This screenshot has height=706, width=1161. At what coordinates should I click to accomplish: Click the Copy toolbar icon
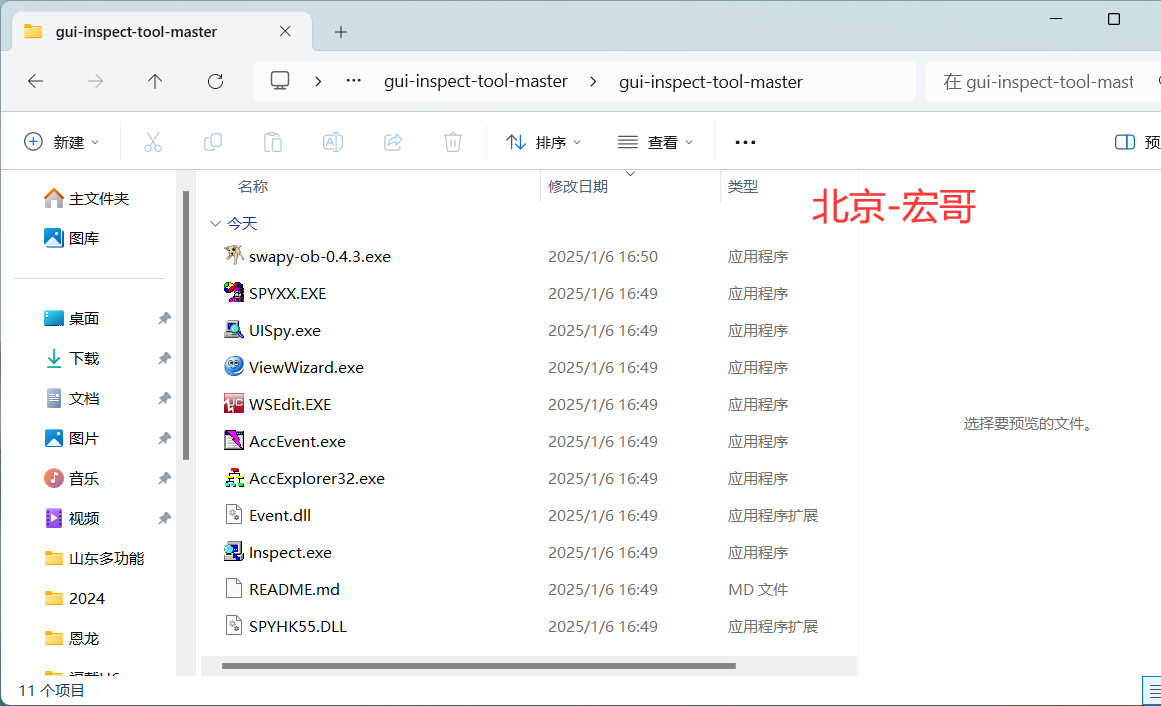click(x=213, y=142)
